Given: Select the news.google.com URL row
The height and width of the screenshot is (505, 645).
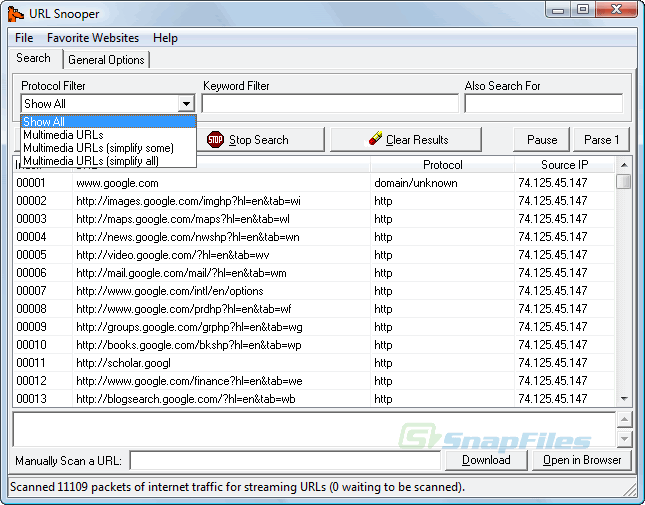Looking at the screenshot, I should click(314, 237).
